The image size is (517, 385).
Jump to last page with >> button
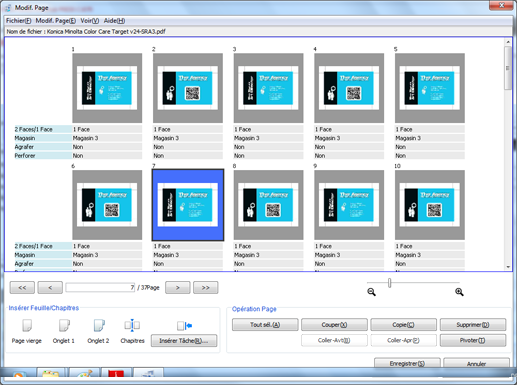[206, 287]
